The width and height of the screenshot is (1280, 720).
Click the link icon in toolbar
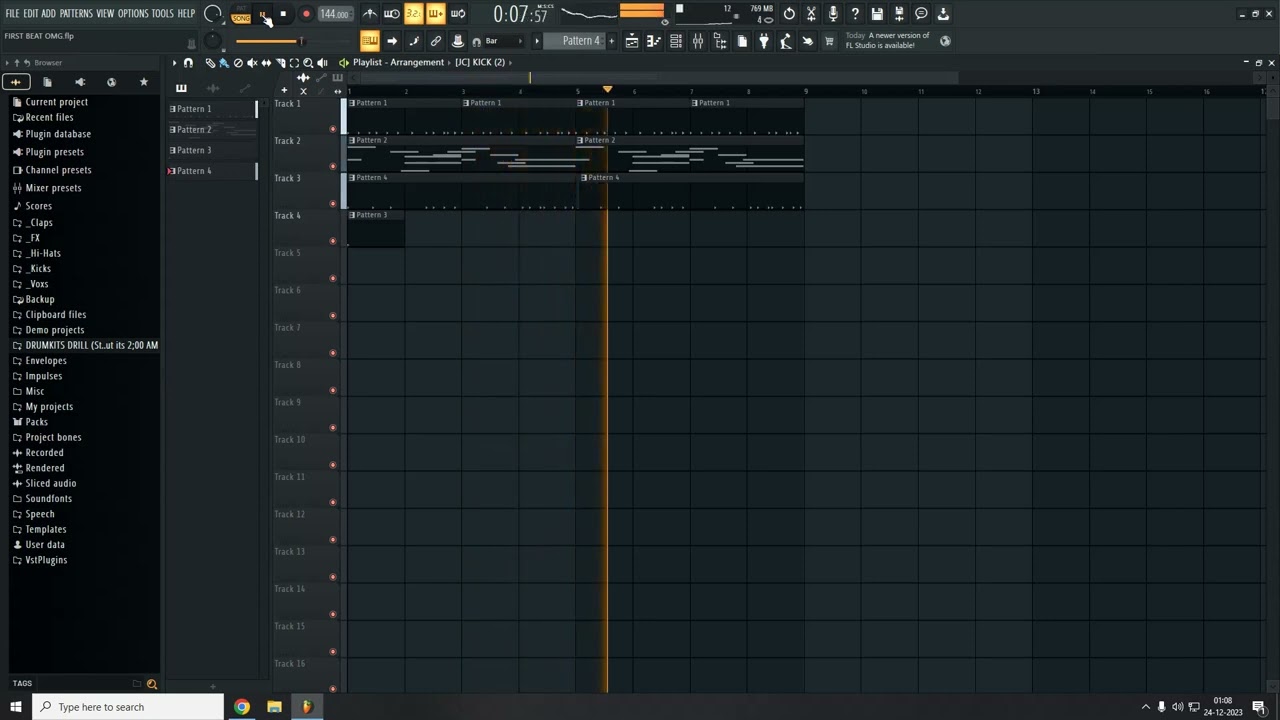tap(436, 41)
